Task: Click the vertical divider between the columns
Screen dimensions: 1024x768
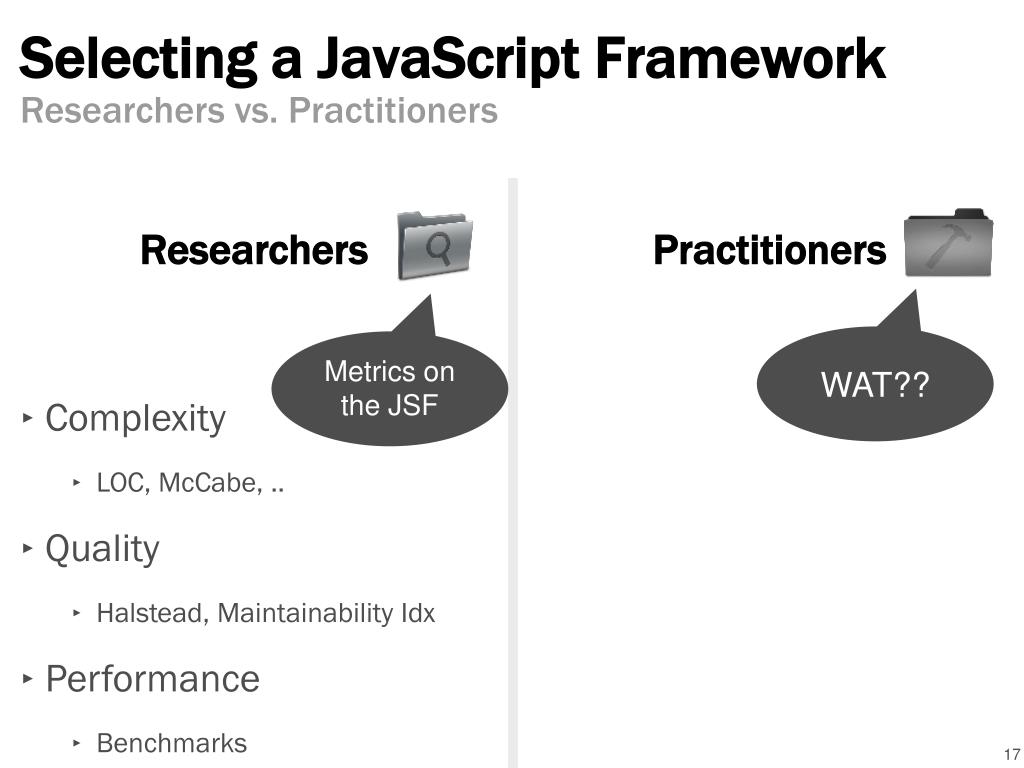Action: (x=513, y=472)
